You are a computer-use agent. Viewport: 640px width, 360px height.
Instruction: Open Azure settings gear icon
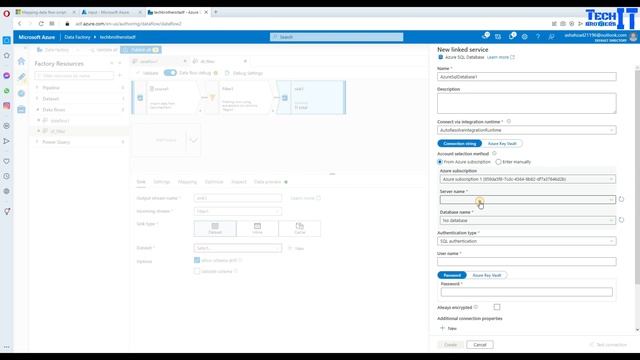(x=524, y=37)
